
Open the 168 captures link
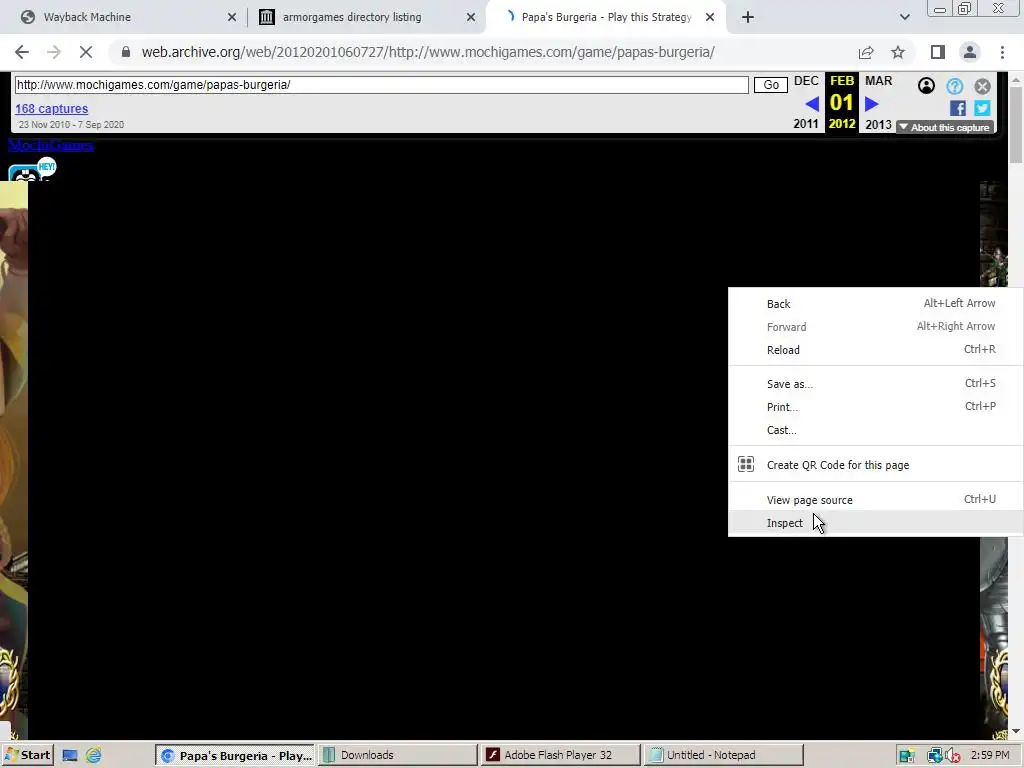(52, 108)
